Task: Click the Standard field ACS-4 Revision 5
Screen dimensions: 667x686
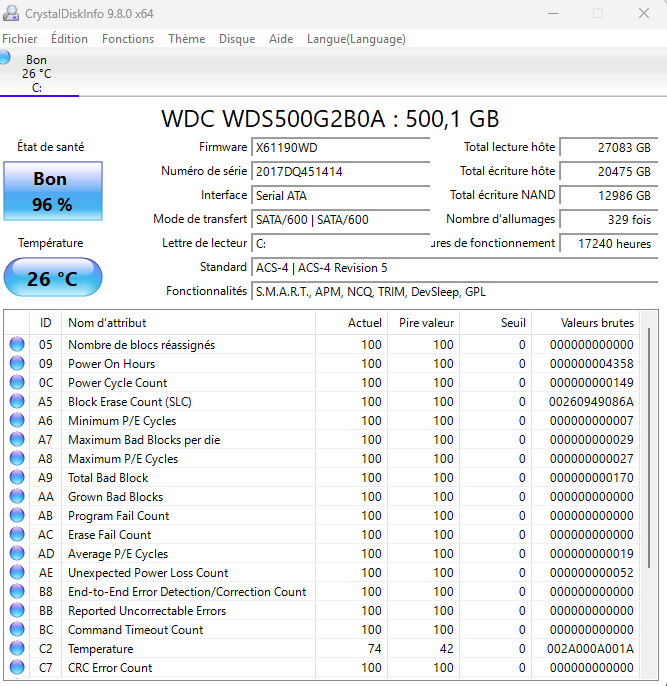Action: click(454, 268)
